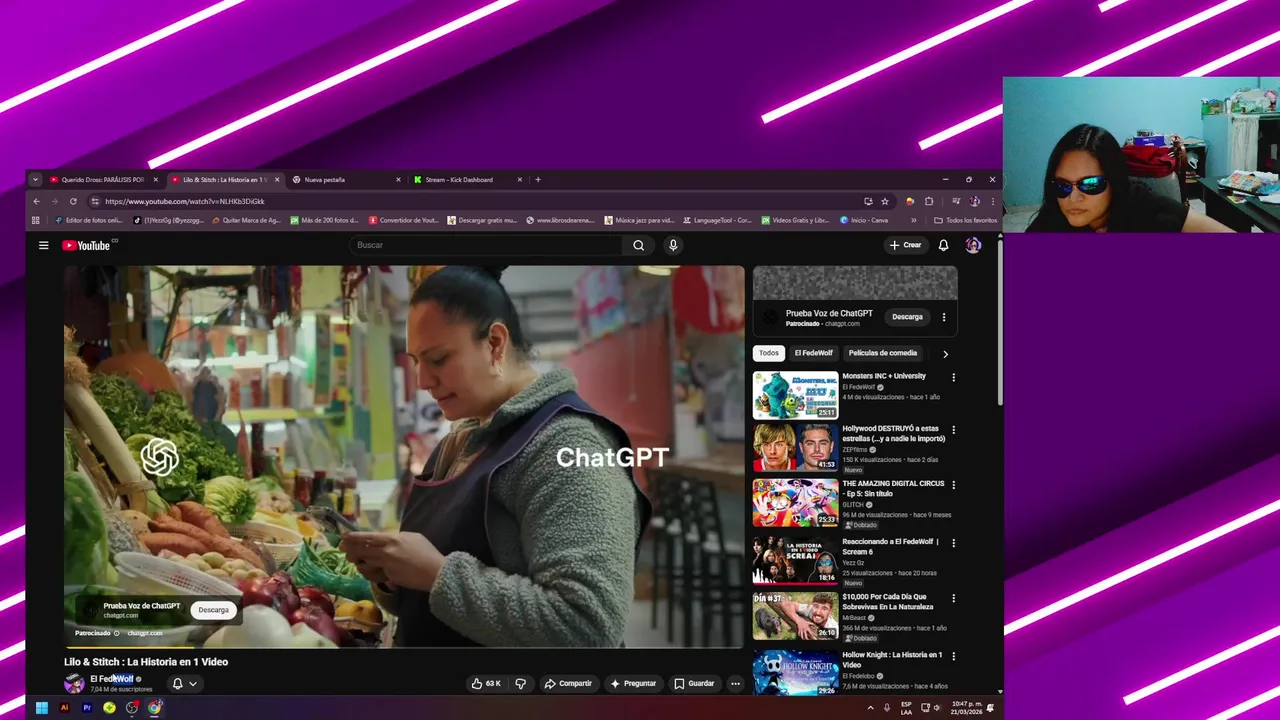This screenshot has width=1280, height=720.
Task: Click the Compartir button
Action: (x=568, y=684)
